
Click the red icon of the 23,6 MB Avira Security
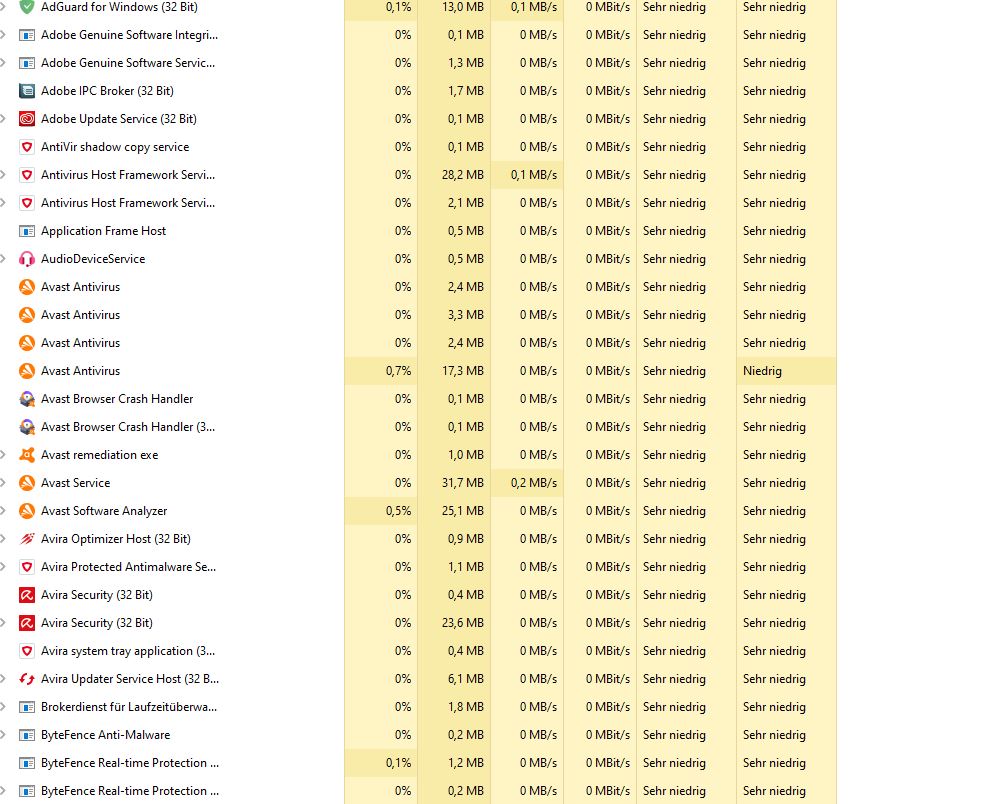pyautogui.click(x=27, y=622)
